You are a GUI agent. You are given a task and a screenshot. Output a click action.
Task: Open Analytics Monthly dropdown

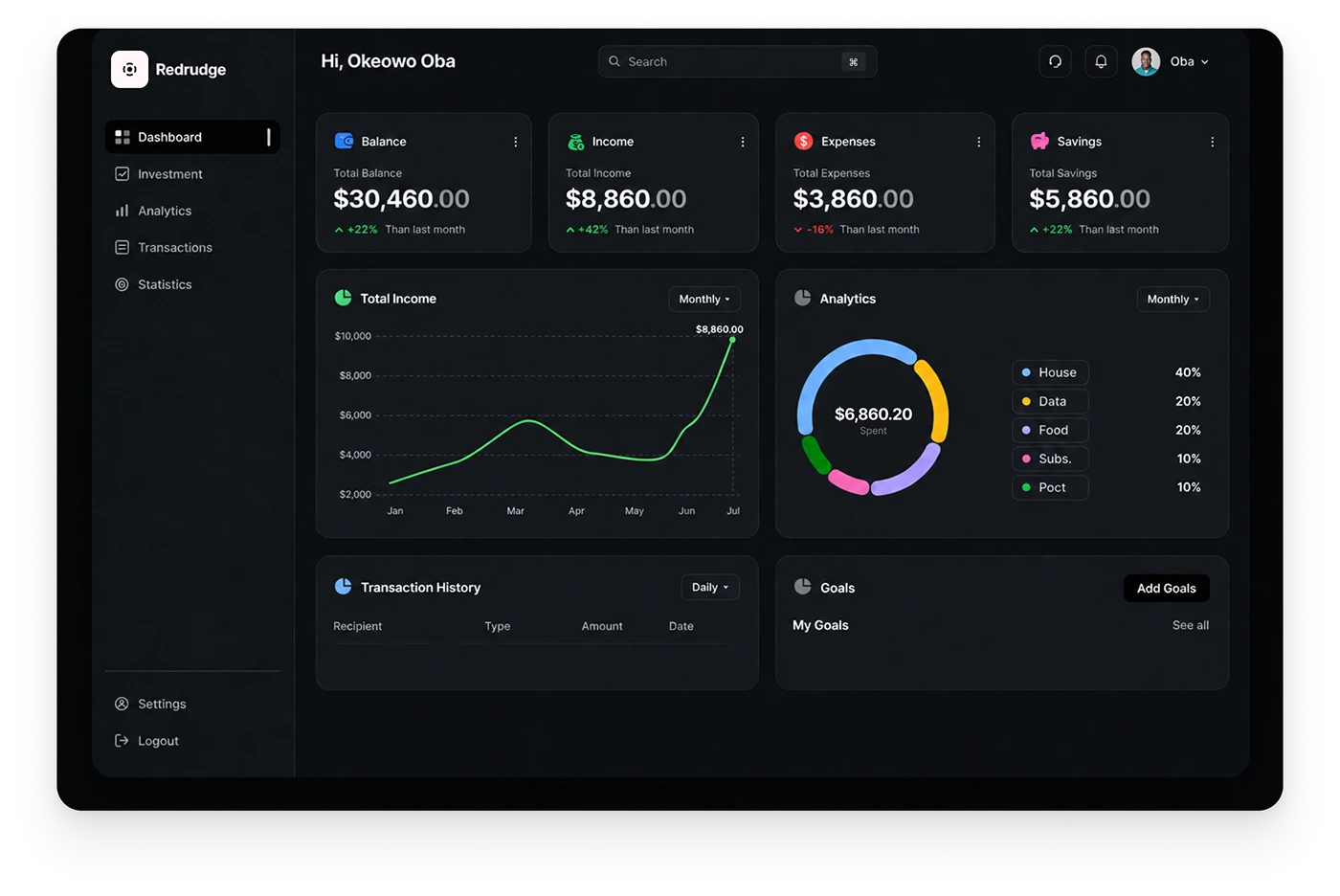coord(1172,299)
